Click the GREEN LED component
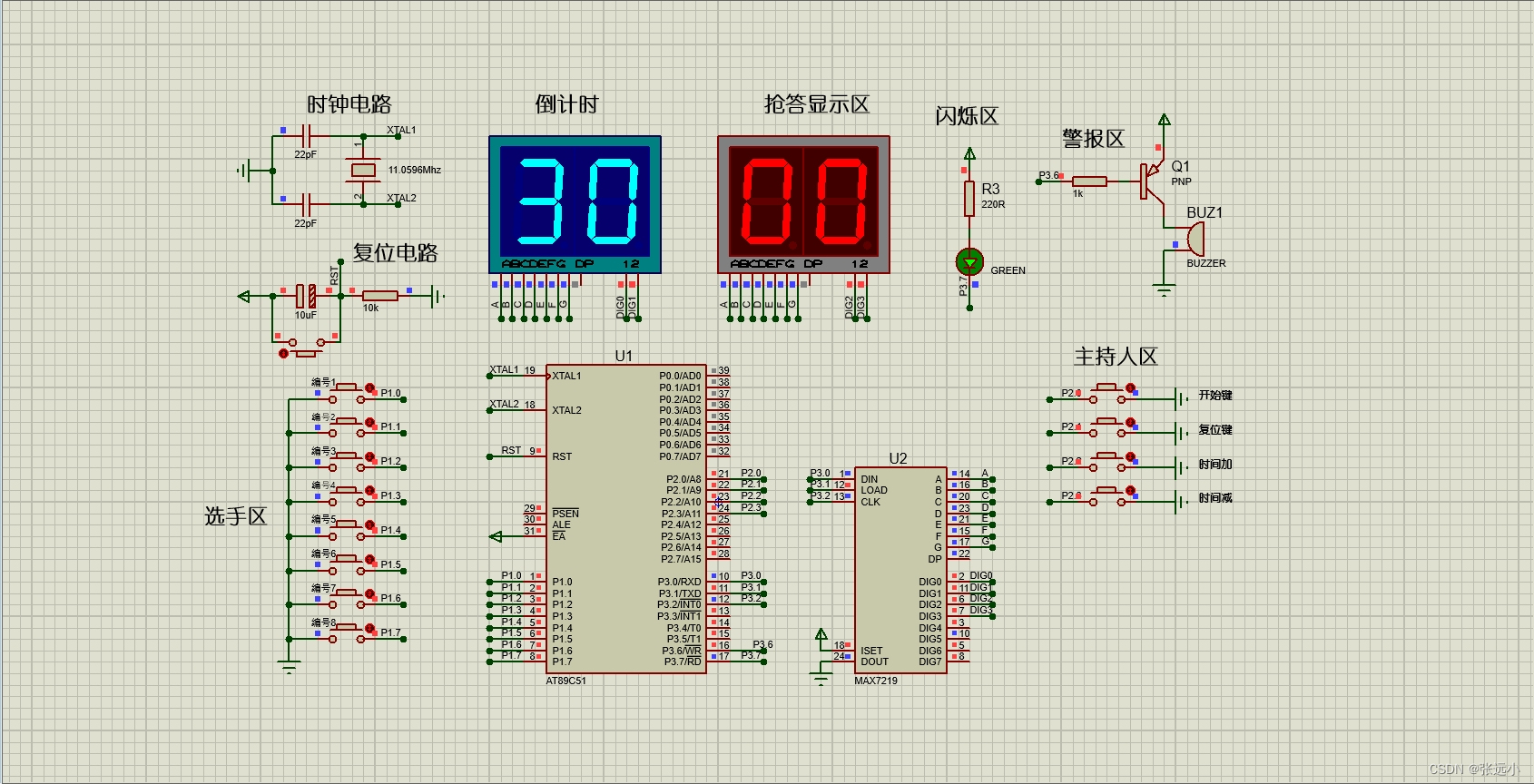 point(969,262)
